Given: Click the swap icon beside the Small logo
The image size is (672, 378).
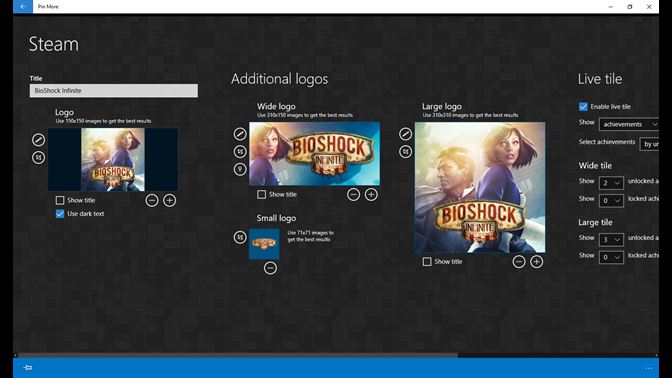Looking at the screenshot, I should click(240, 237).
